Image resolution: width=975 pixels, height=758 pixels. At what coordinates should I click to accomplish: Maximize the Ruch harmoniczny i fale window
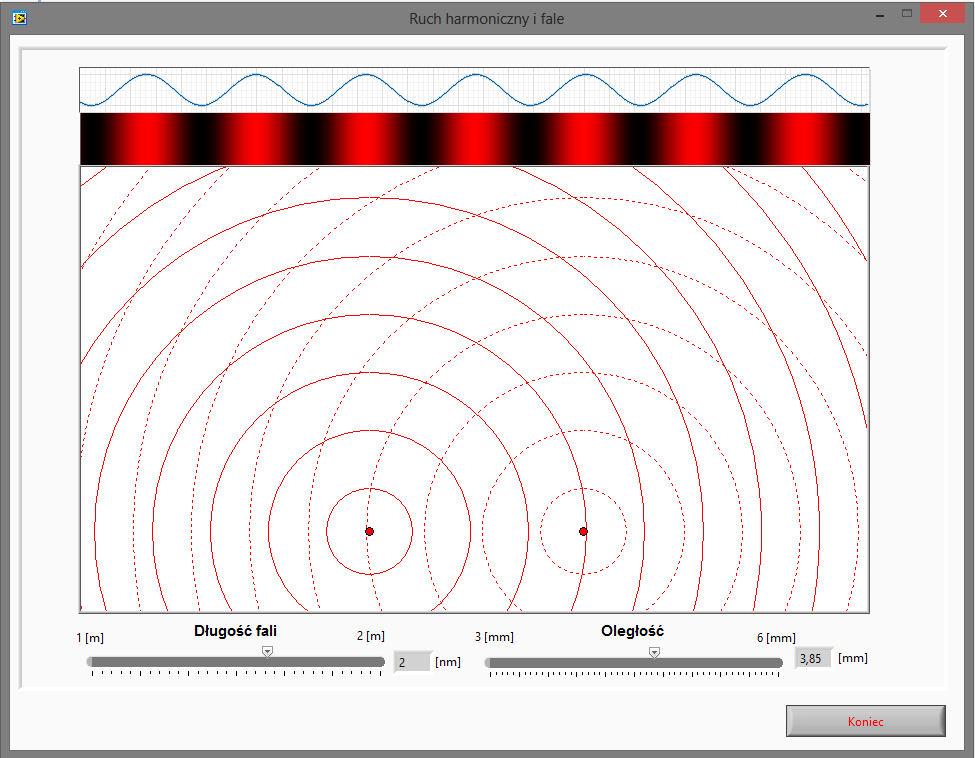[x=907, y=14]
